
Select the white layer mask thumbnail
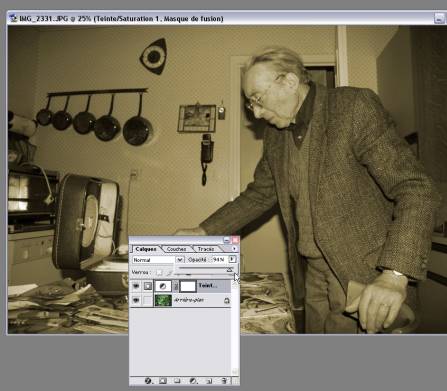point(188,286)
